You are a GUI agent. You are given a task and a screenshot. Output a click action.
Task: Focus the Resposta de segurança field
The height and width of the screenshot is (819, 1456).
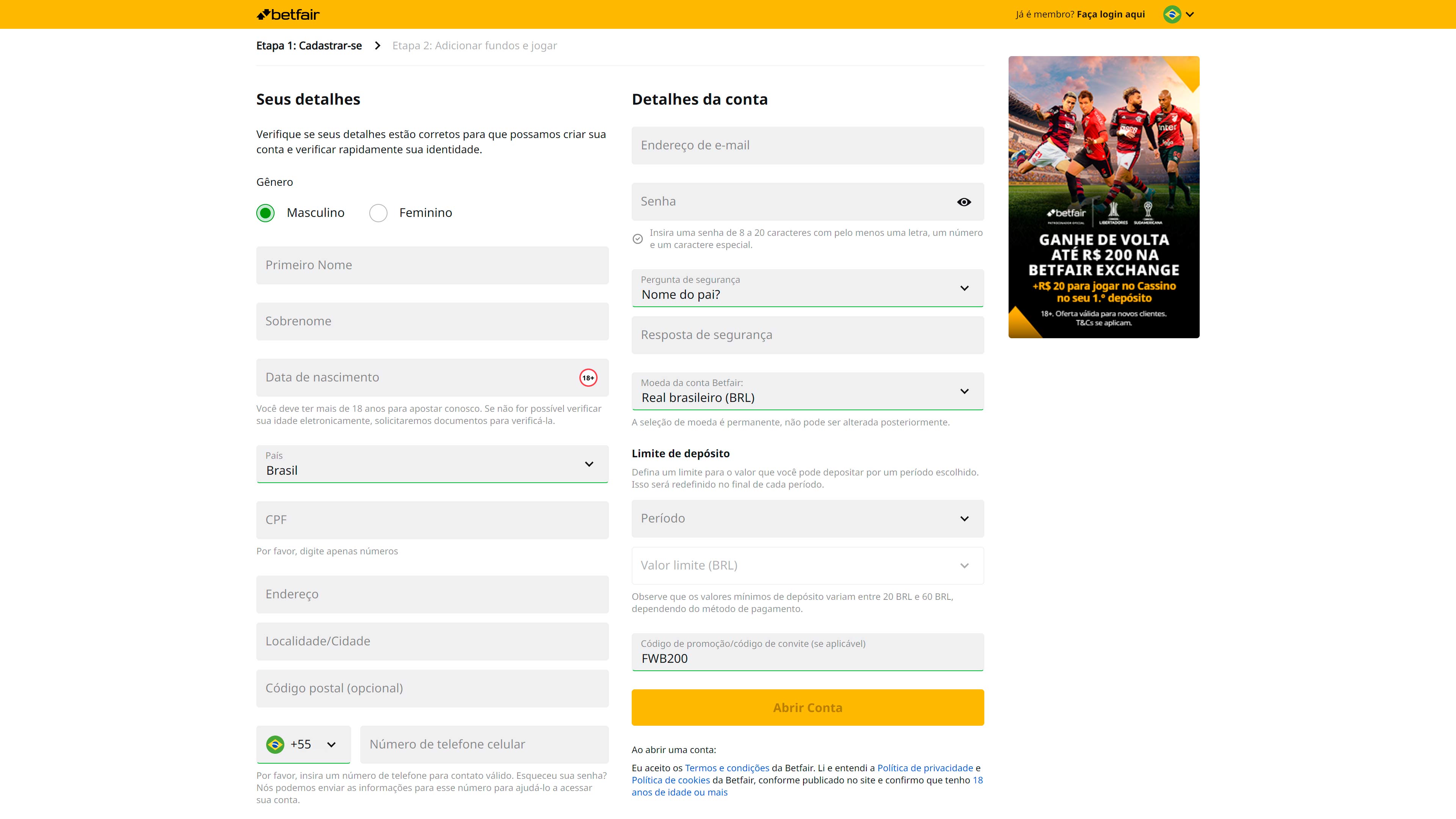tap(808, 335)
